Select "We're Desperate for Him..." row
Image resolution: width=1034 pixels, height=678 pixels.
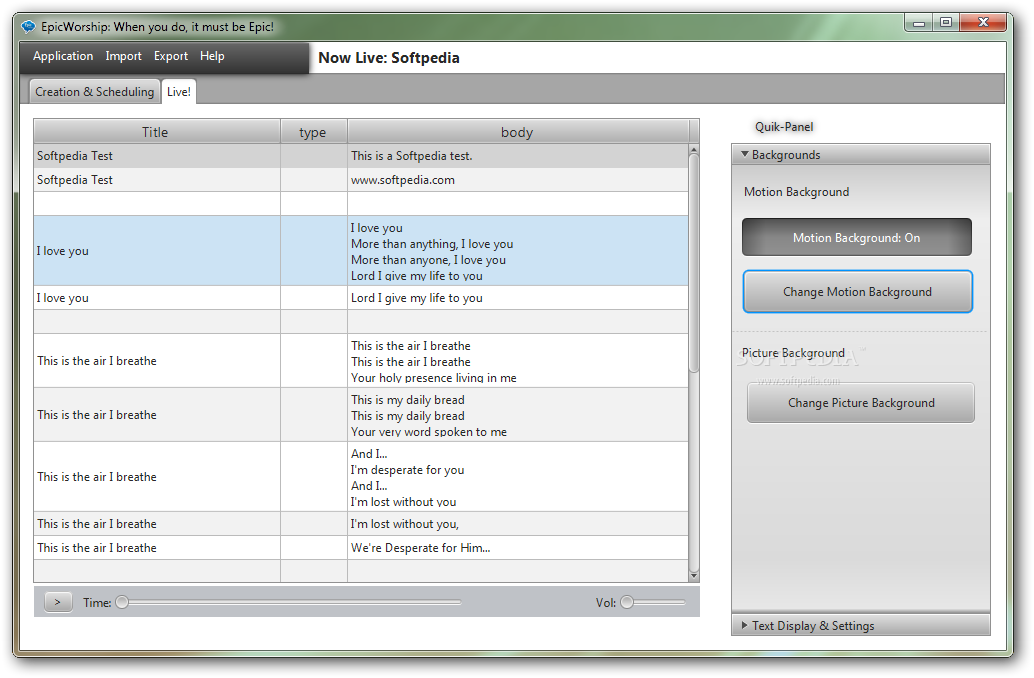361,548
